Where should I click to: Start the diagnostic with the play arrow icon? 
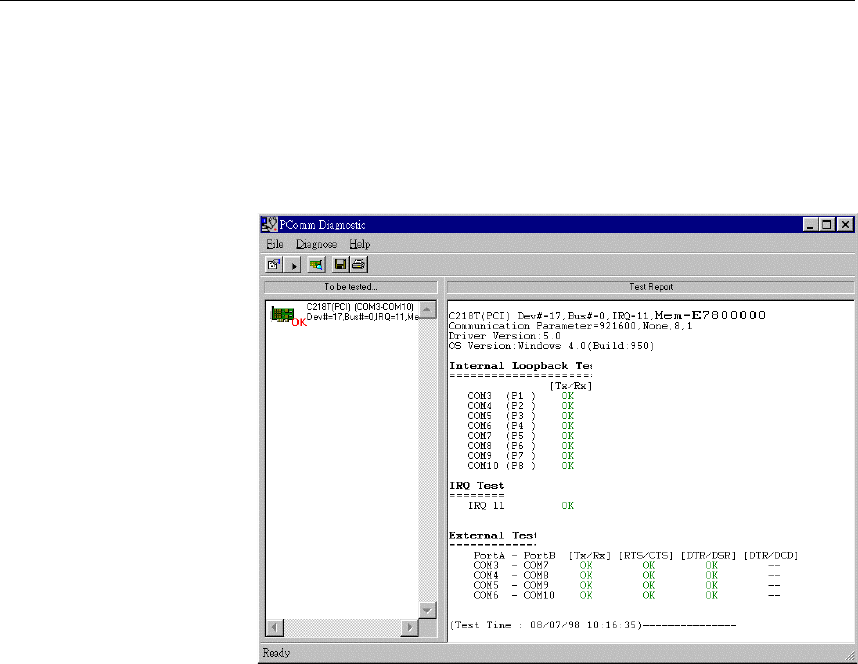[x=293, y=265]
